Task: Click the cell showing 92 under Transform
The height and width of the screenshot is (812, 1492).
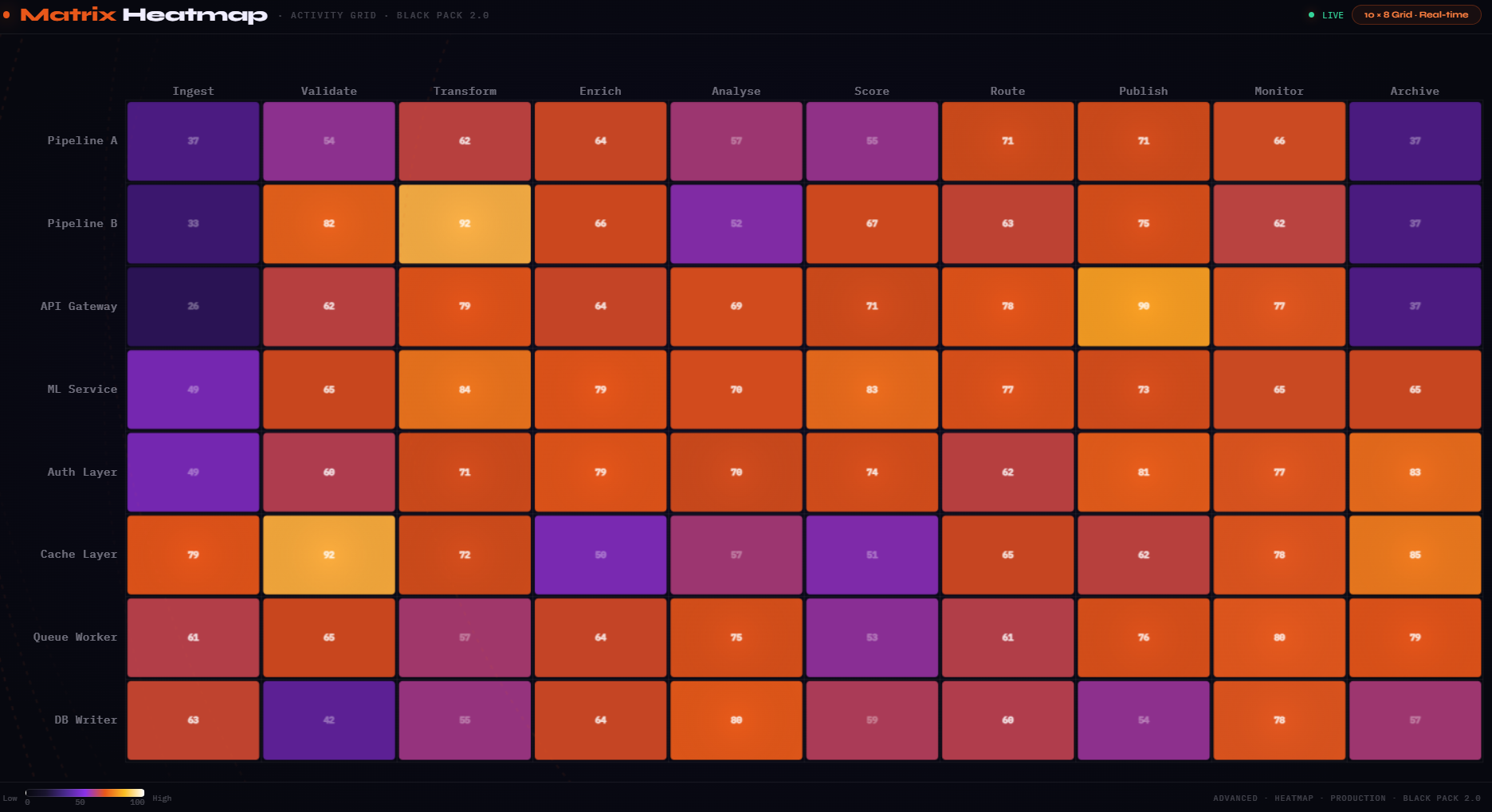Action: (x=465, y=224)
